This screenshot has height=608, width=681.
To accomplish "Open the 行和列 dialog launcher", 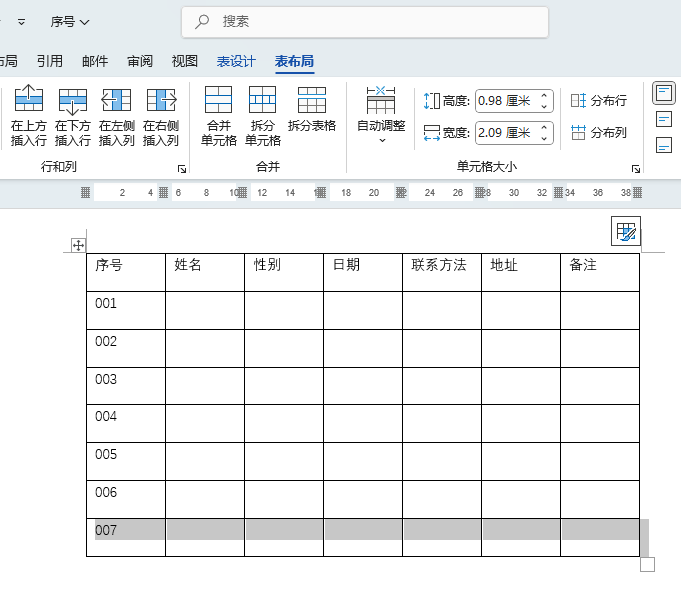I will click(182, 169).
